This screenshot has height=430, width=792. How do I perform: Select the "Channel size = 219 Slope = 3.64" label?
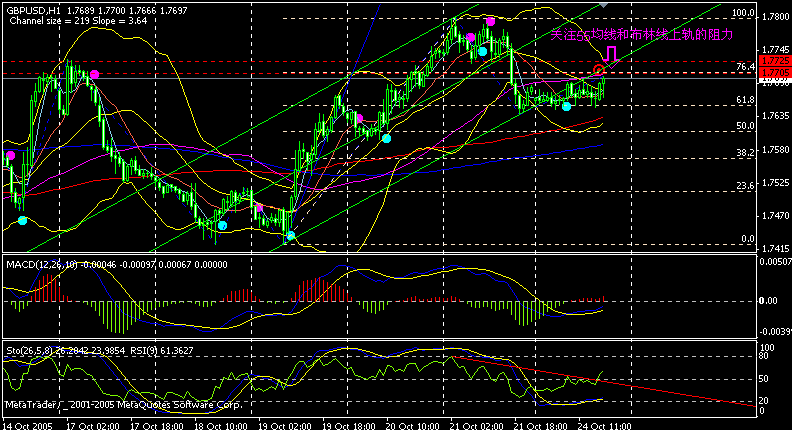click(78, 21)
